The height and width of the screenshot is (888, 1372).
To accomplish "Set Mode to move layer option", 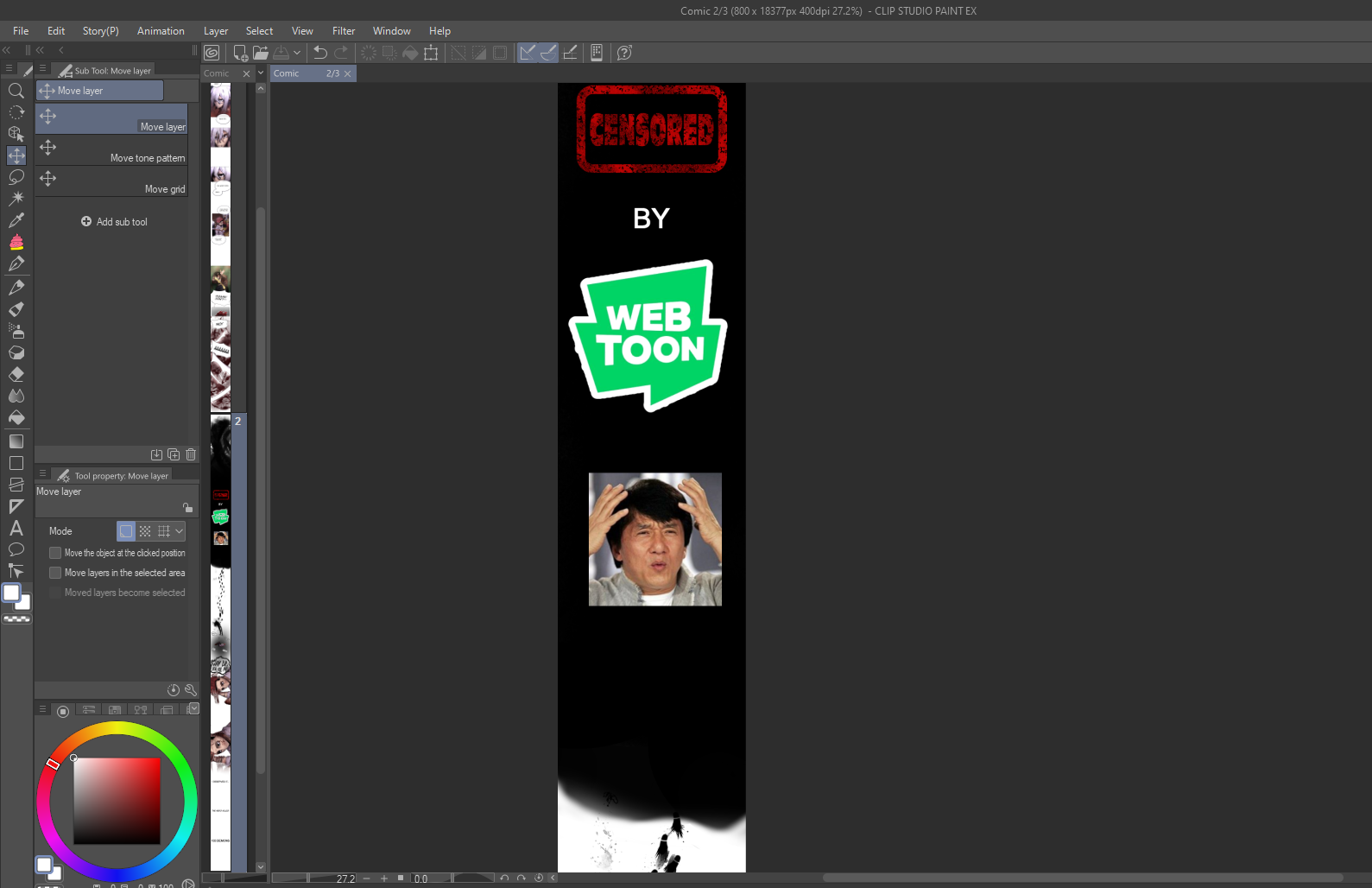I will (126, 531).
